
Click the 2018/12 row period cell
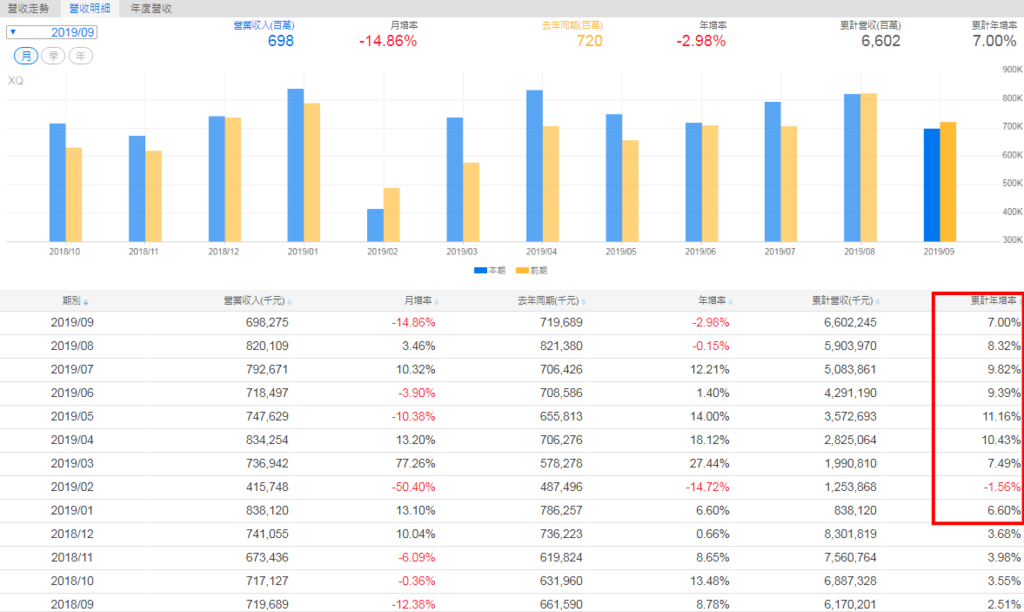[72, 534]
